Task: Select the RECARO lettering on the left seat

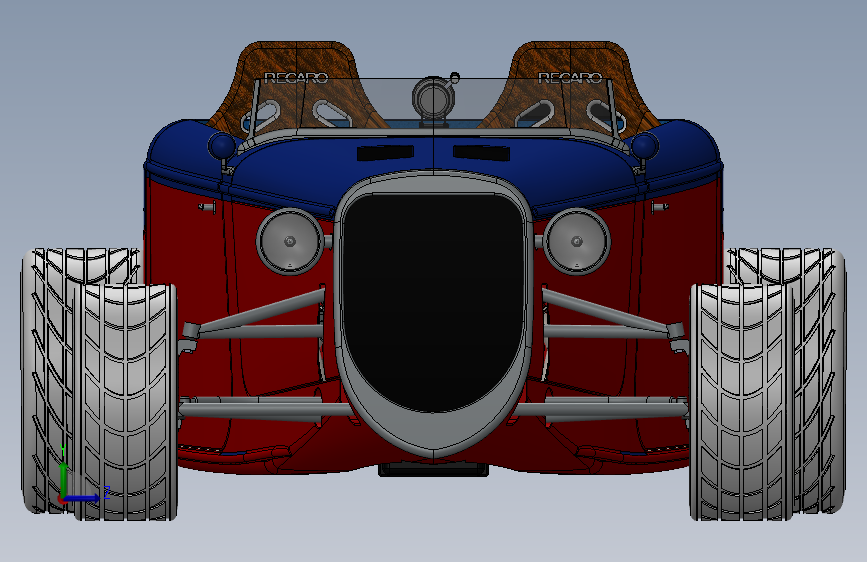Action: (296, 78)
